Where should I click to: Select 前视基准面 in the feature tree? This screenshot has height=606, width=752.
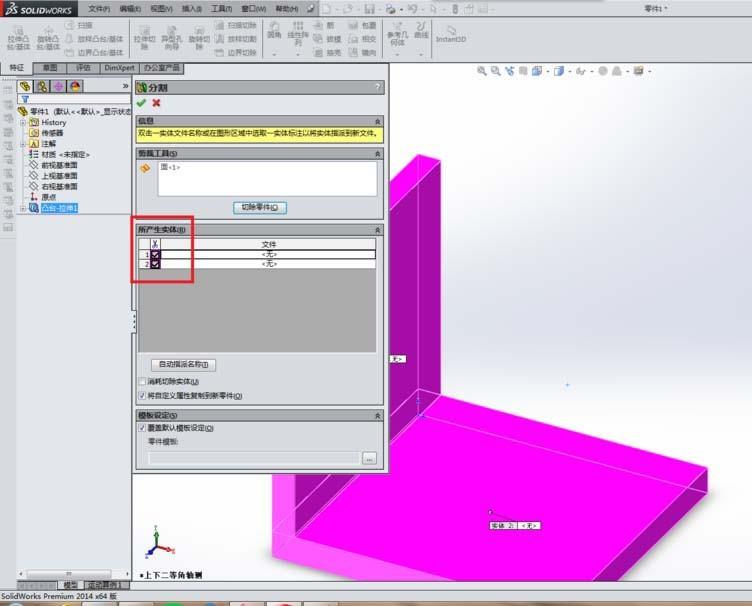click(x=59, y=165)
